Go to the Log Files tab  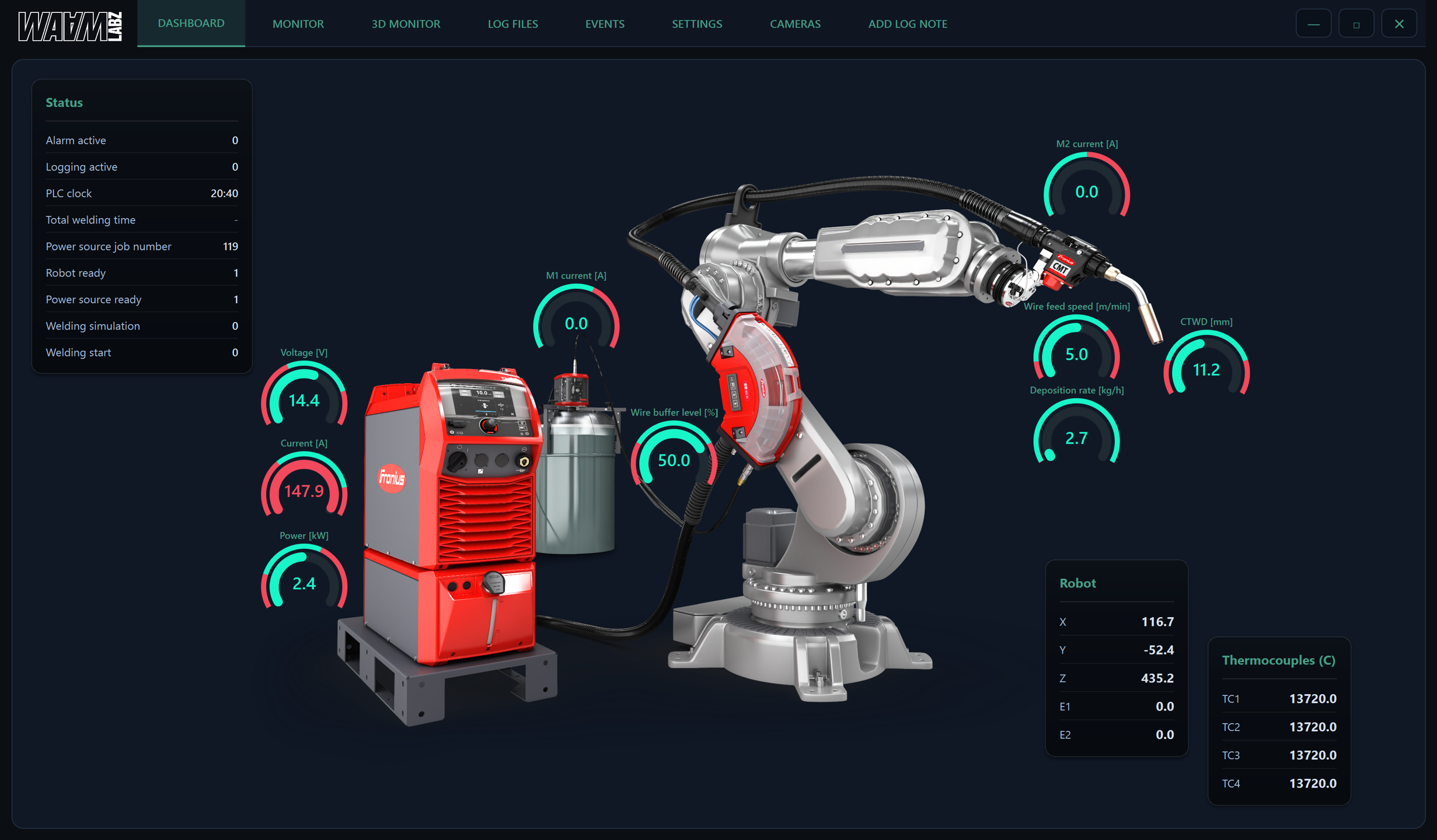pos(512,24)
